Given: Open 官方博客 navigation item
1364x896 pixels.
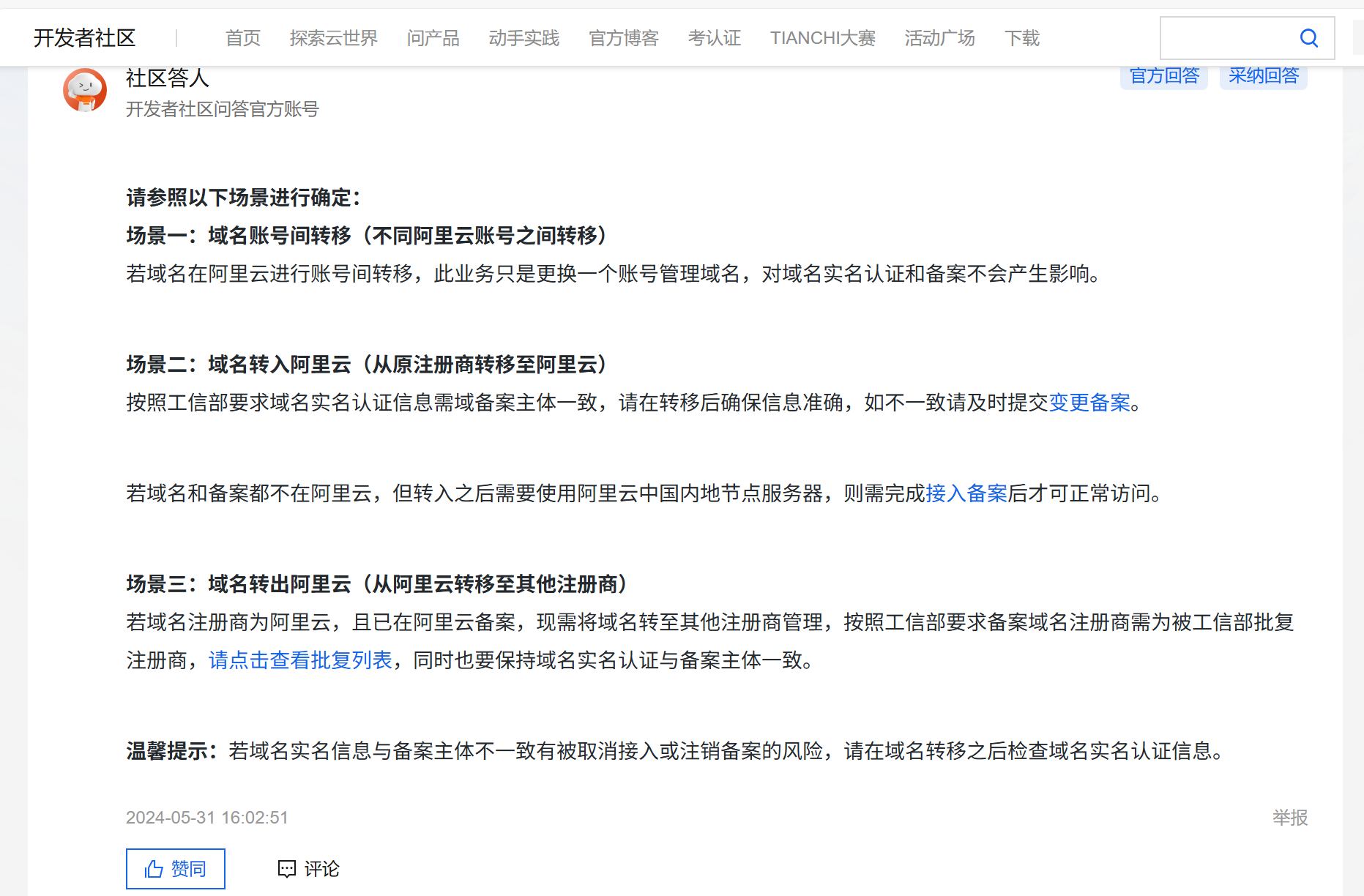Looking at the screenshot, I should [x=624, y=38].
